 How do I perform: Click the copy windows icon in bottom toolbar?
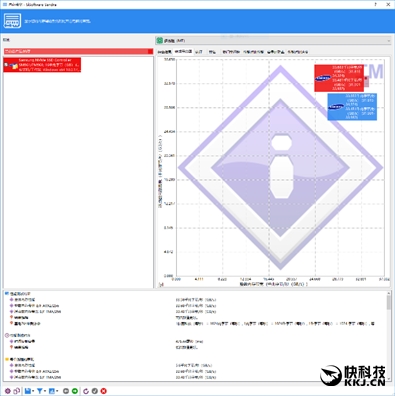tap(16, 391)
